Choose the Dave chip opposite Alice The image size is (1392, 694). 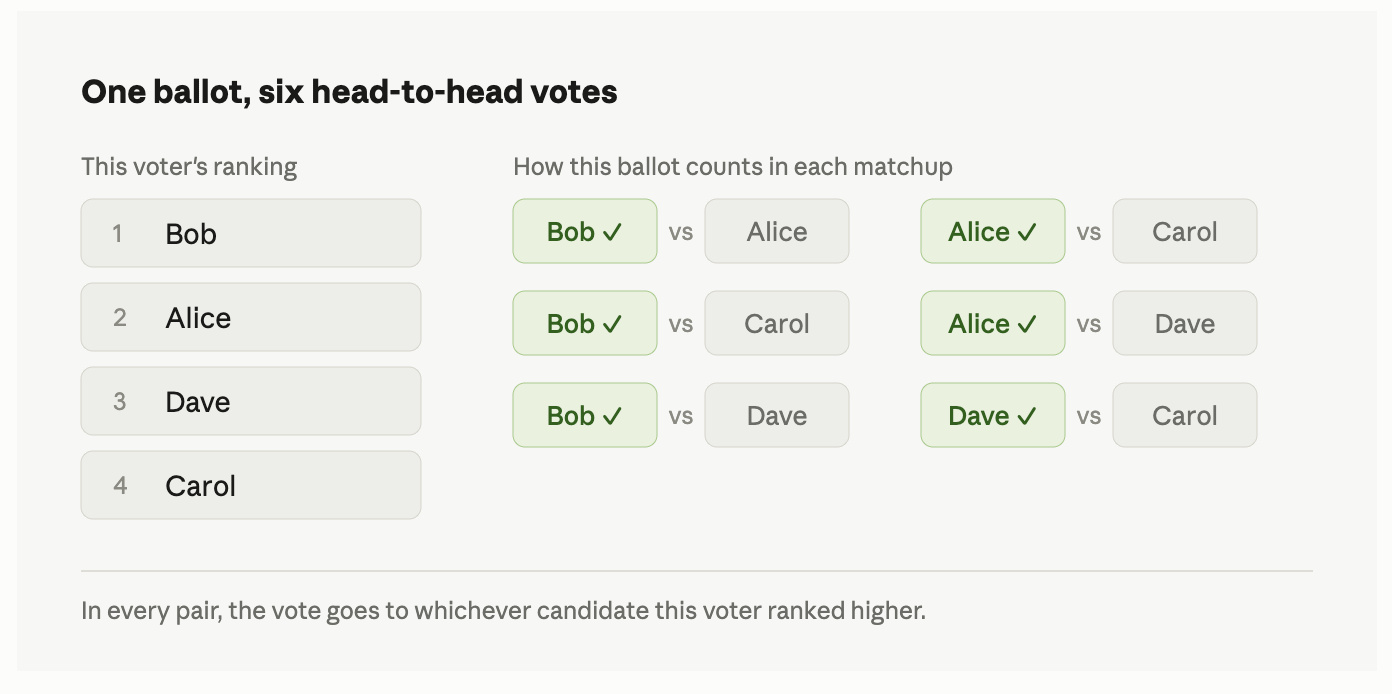coord(1185,323)
